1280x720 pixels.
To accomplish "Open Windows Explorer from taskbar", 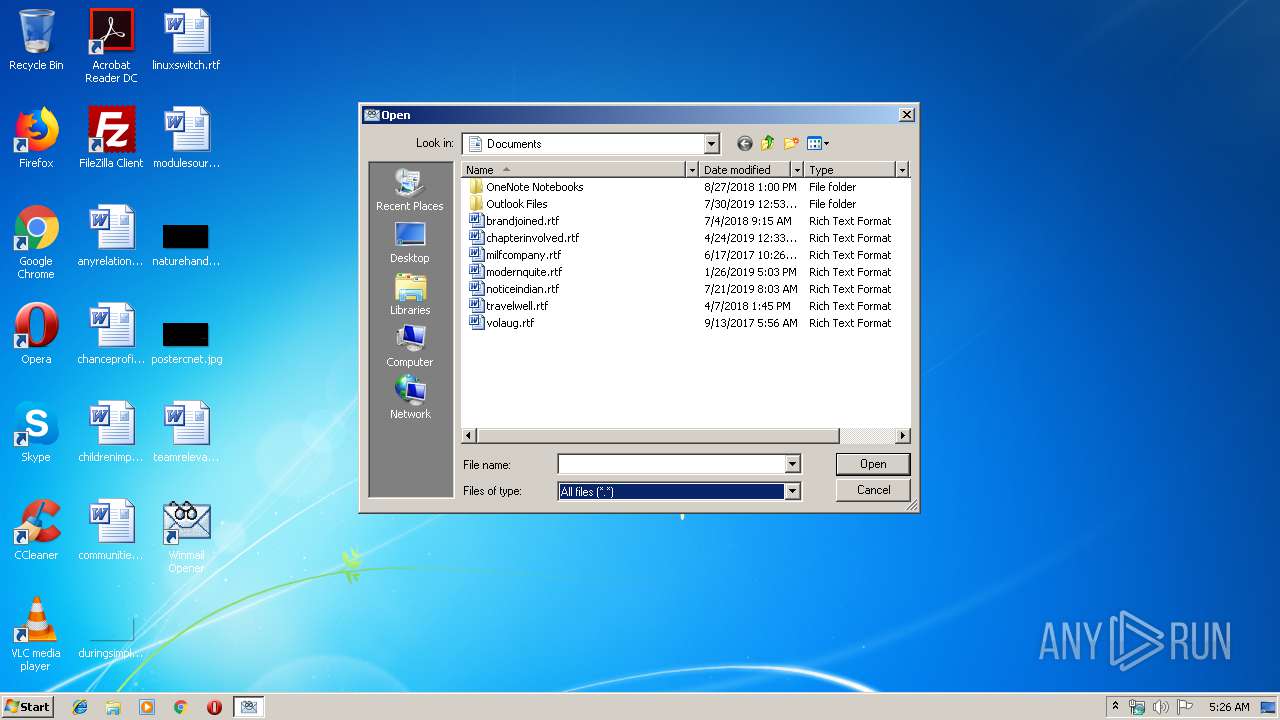I will pos(113,707).
